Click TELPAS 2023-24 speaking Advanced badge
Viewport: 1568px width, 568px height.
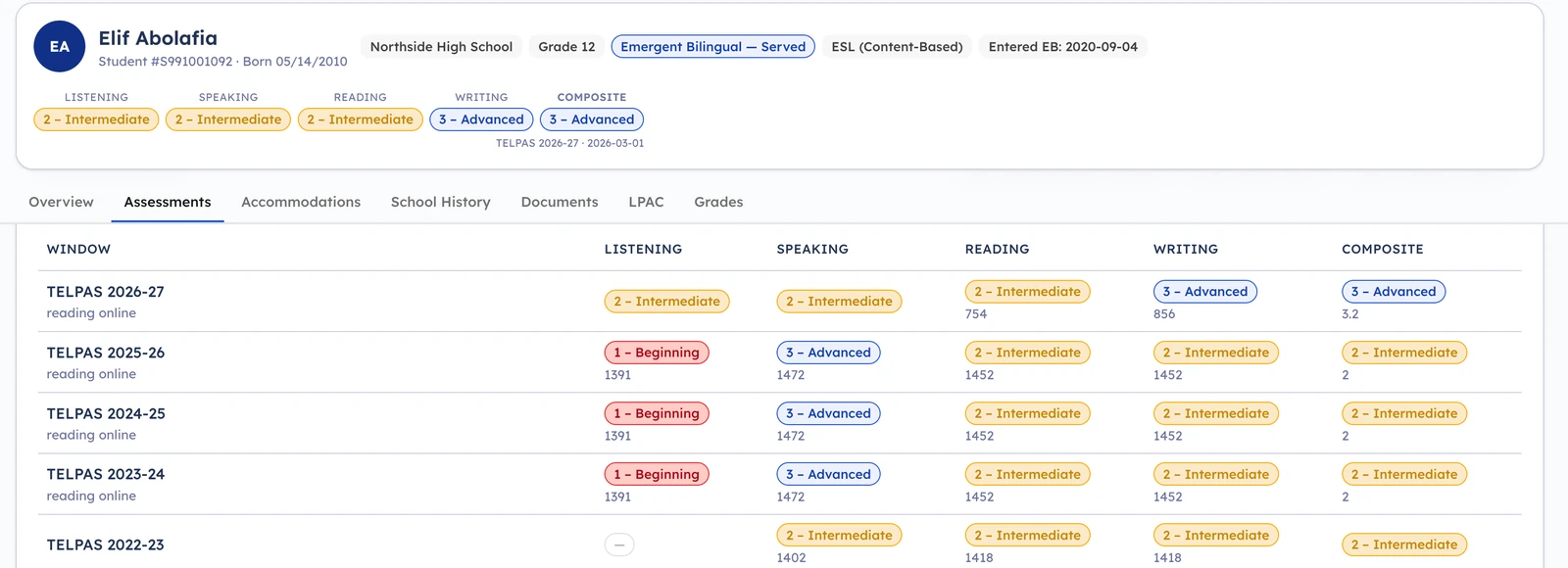point(828,474)
